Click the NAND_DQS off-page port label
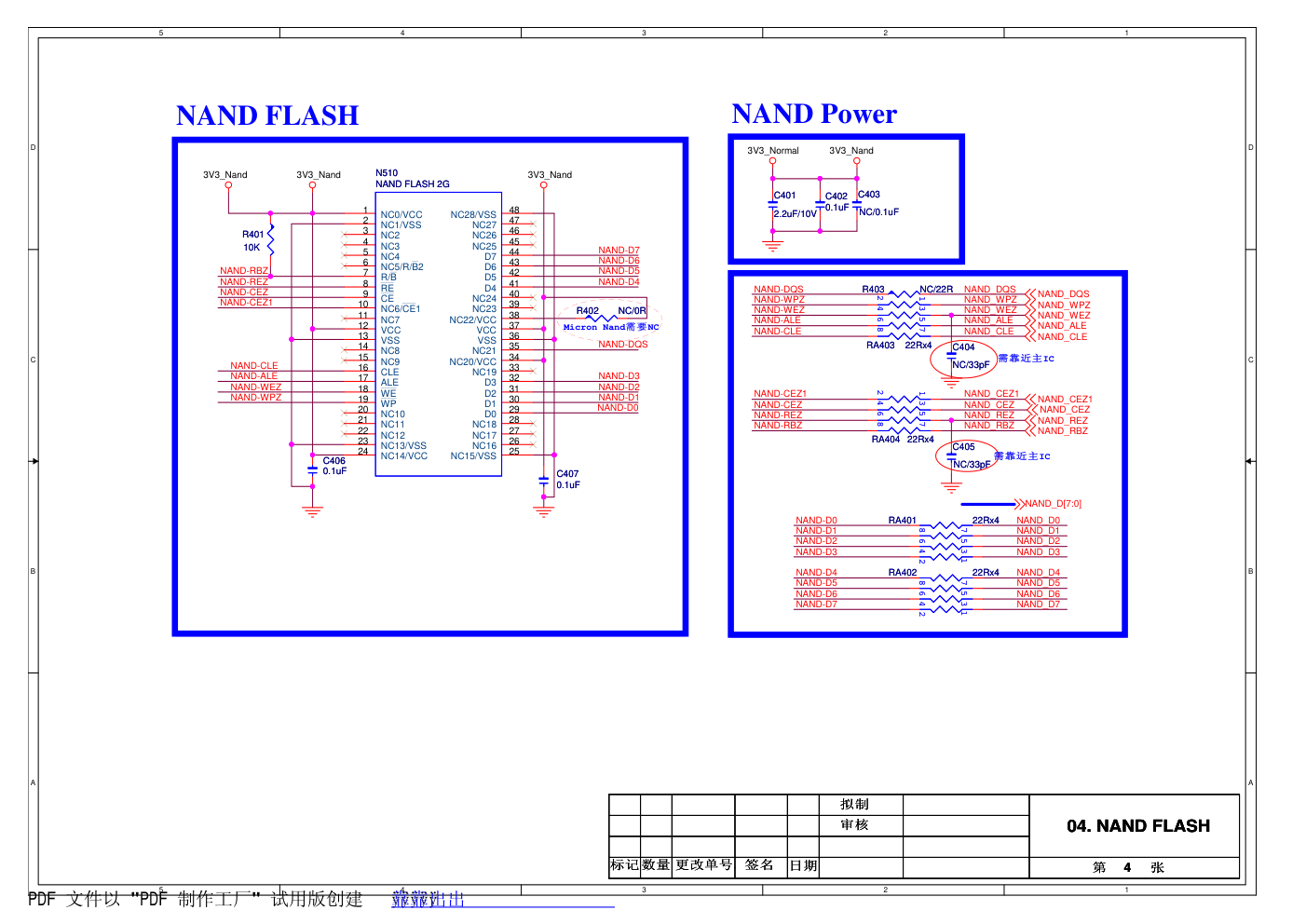 (x=1062, y=294)
